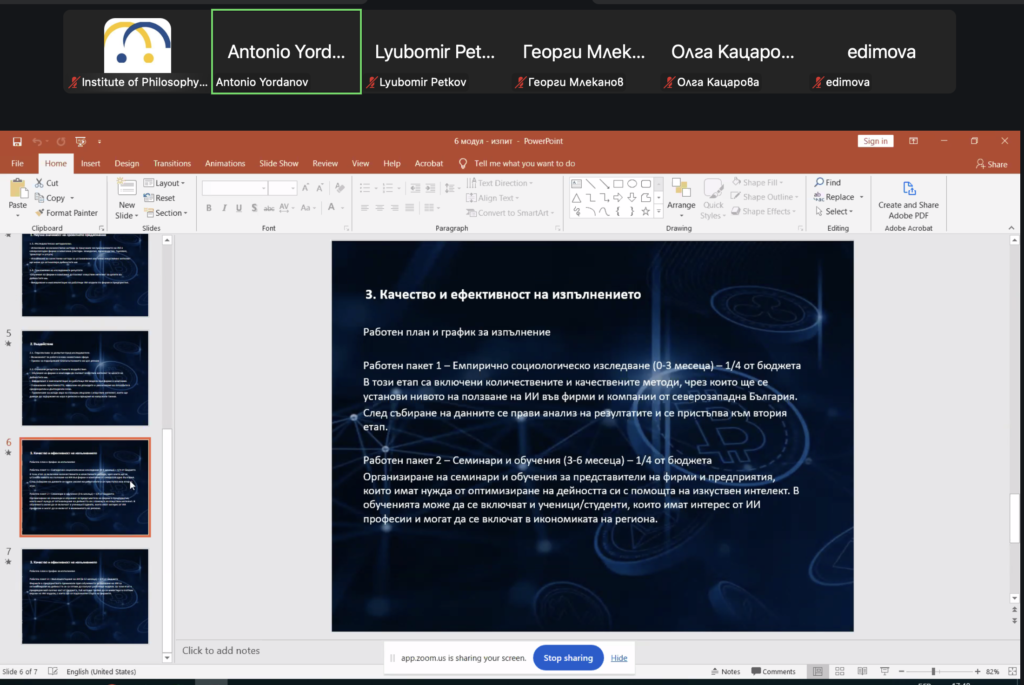This screenshot has height=685, width=1024.
Task: Click the Normal view icon in status bar
Action: [818, 671]
